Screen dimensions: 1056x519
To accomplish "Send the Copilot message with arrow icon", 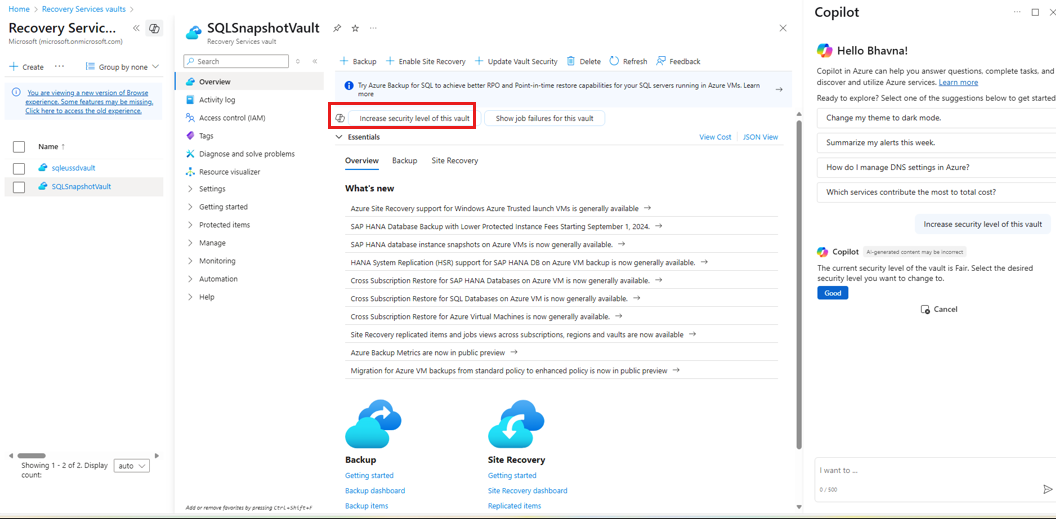I will (1047, 489).
